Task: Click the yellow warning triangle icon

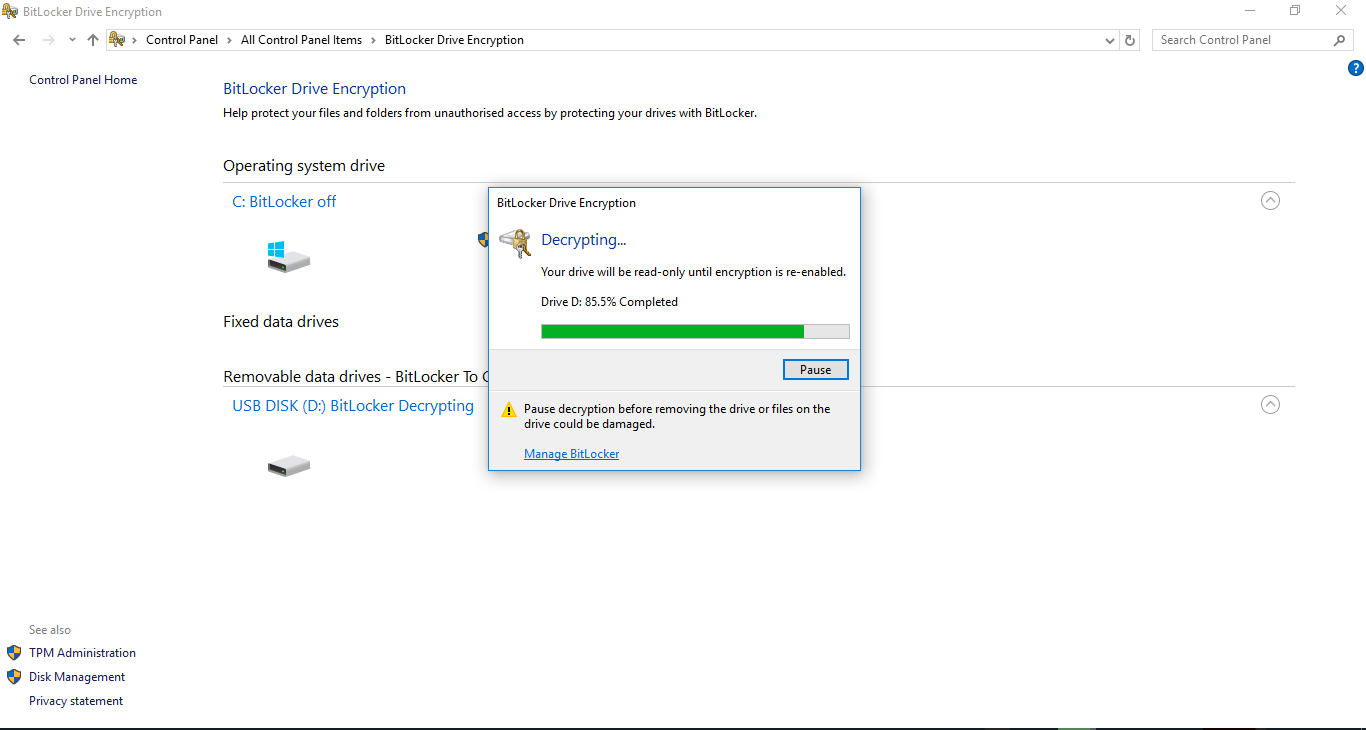Action: point(509,410)
